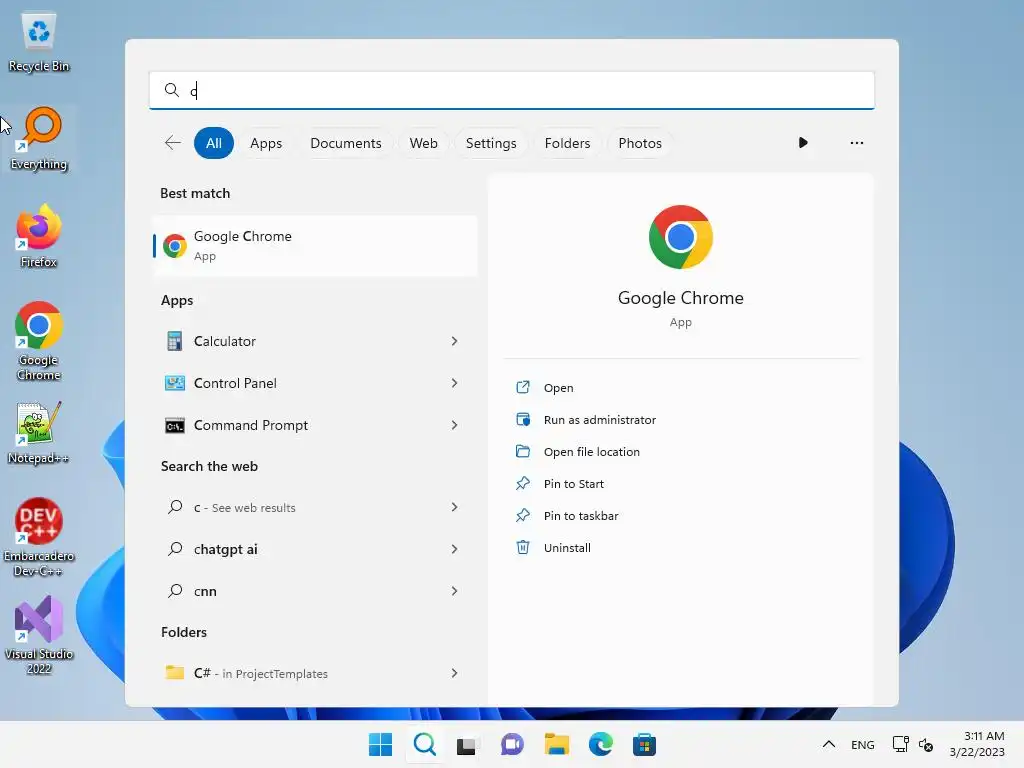Viewport: 1024px width, 768px height.
Task: Open the network status tray icon
Action: pos(901,744)
